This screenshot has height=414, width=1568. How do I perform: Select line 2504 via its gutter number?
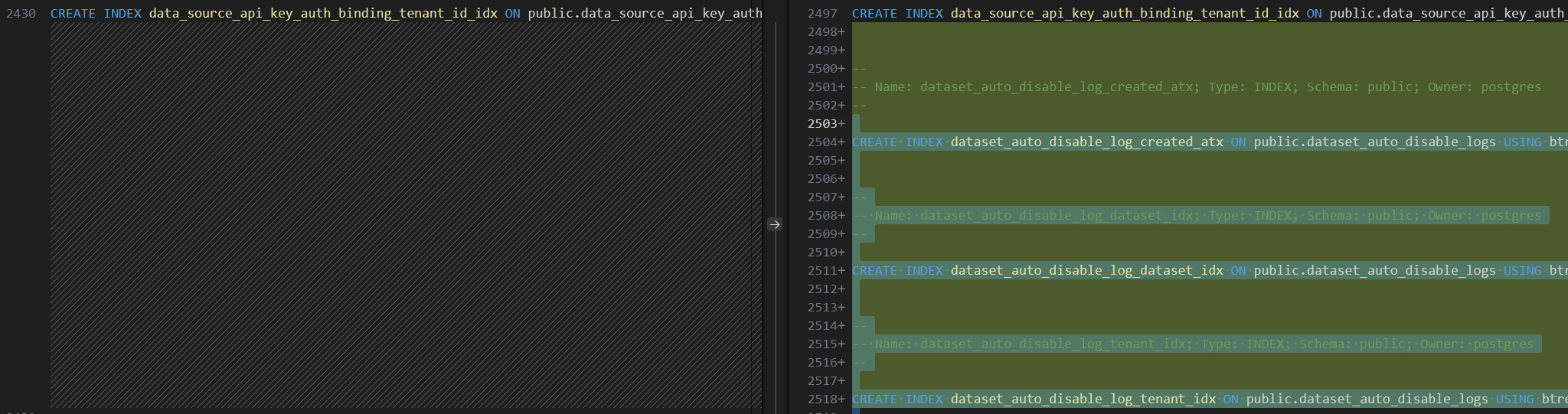pos(822,142)
